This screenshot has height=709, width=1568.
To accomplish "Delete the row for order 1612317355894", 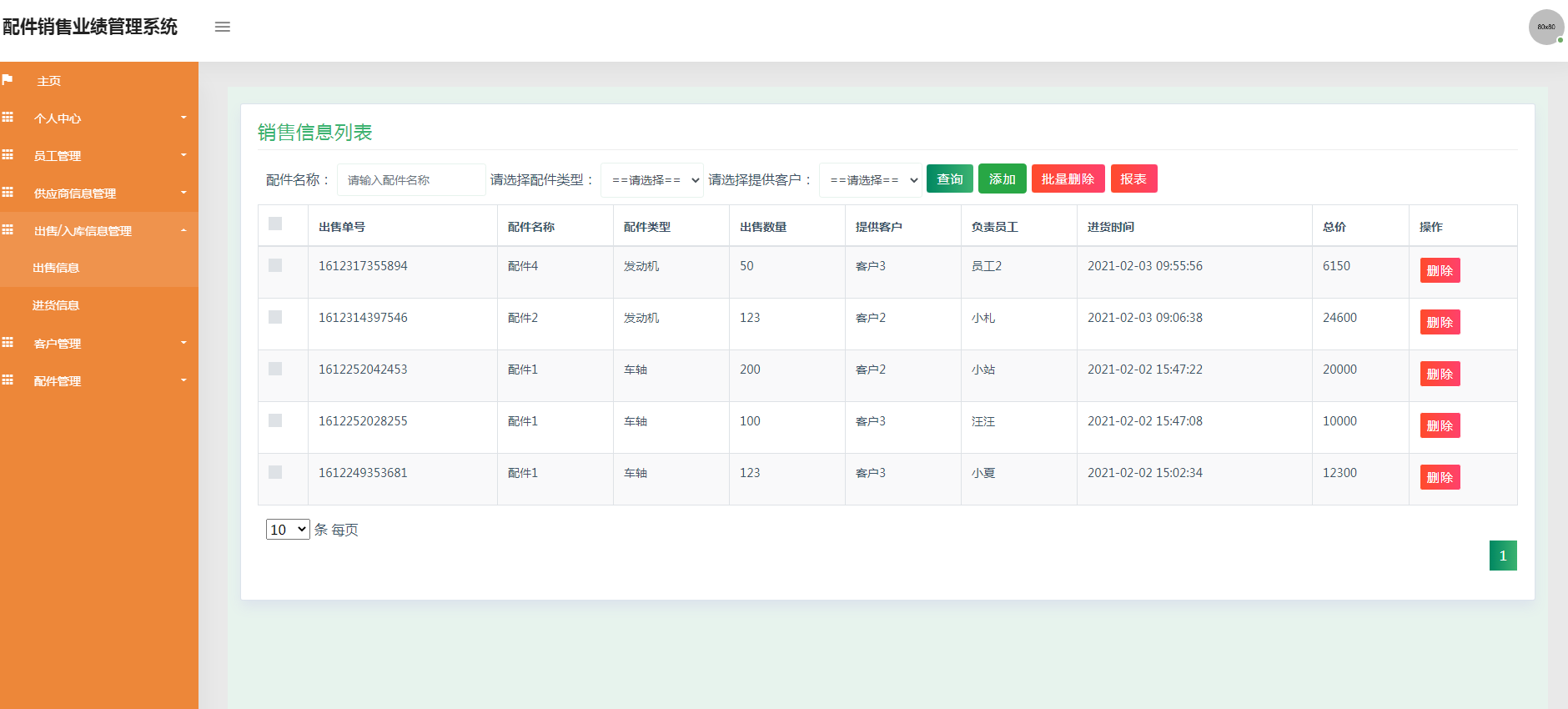I will click(x=1440, y=270).
